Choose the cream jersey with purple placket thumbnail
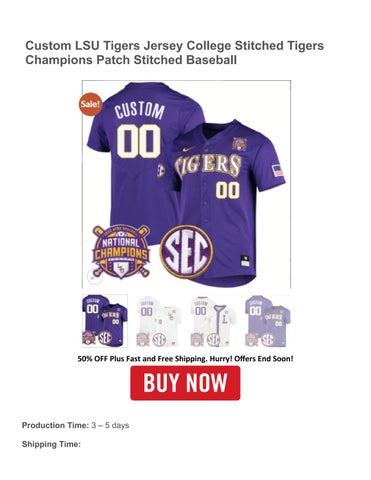This screenshot has height=480, width=371. pyautogui.click(x=213, y=321)
